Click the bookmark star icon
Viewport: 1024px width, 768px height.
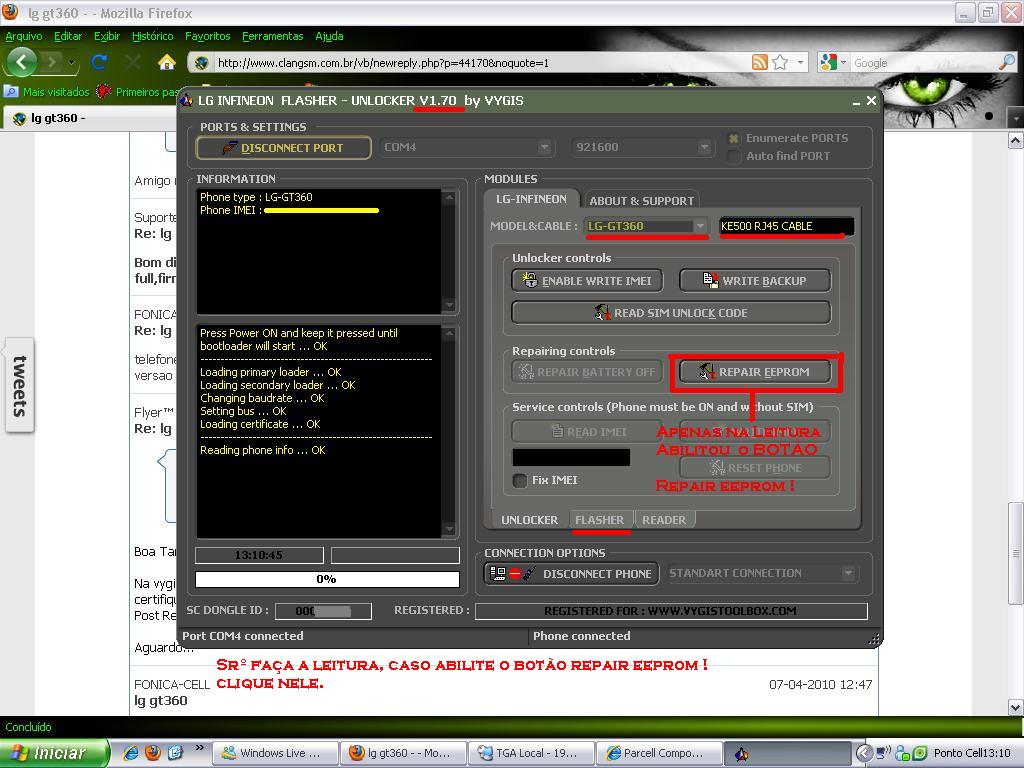[780, 62]
